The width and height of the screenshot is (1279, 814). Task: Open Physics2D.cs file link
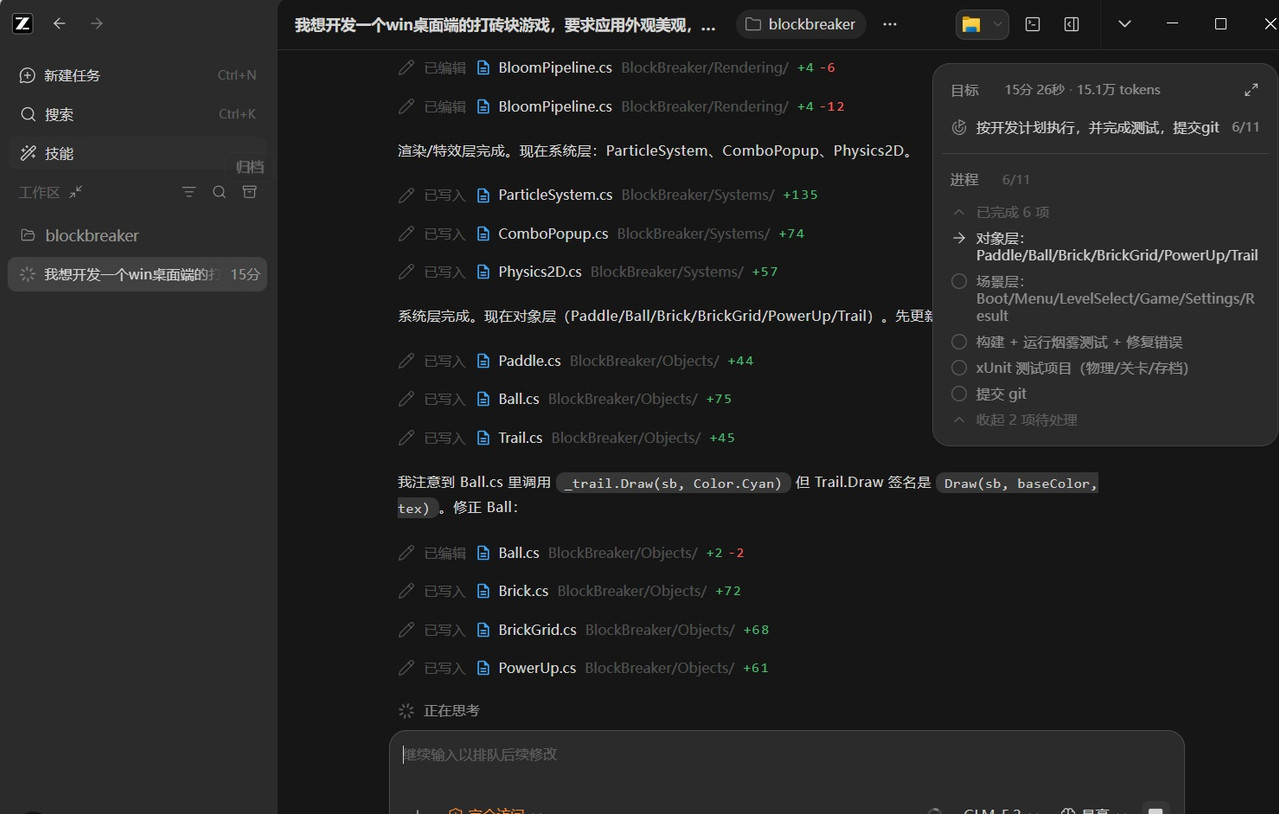tap(540, 272)
